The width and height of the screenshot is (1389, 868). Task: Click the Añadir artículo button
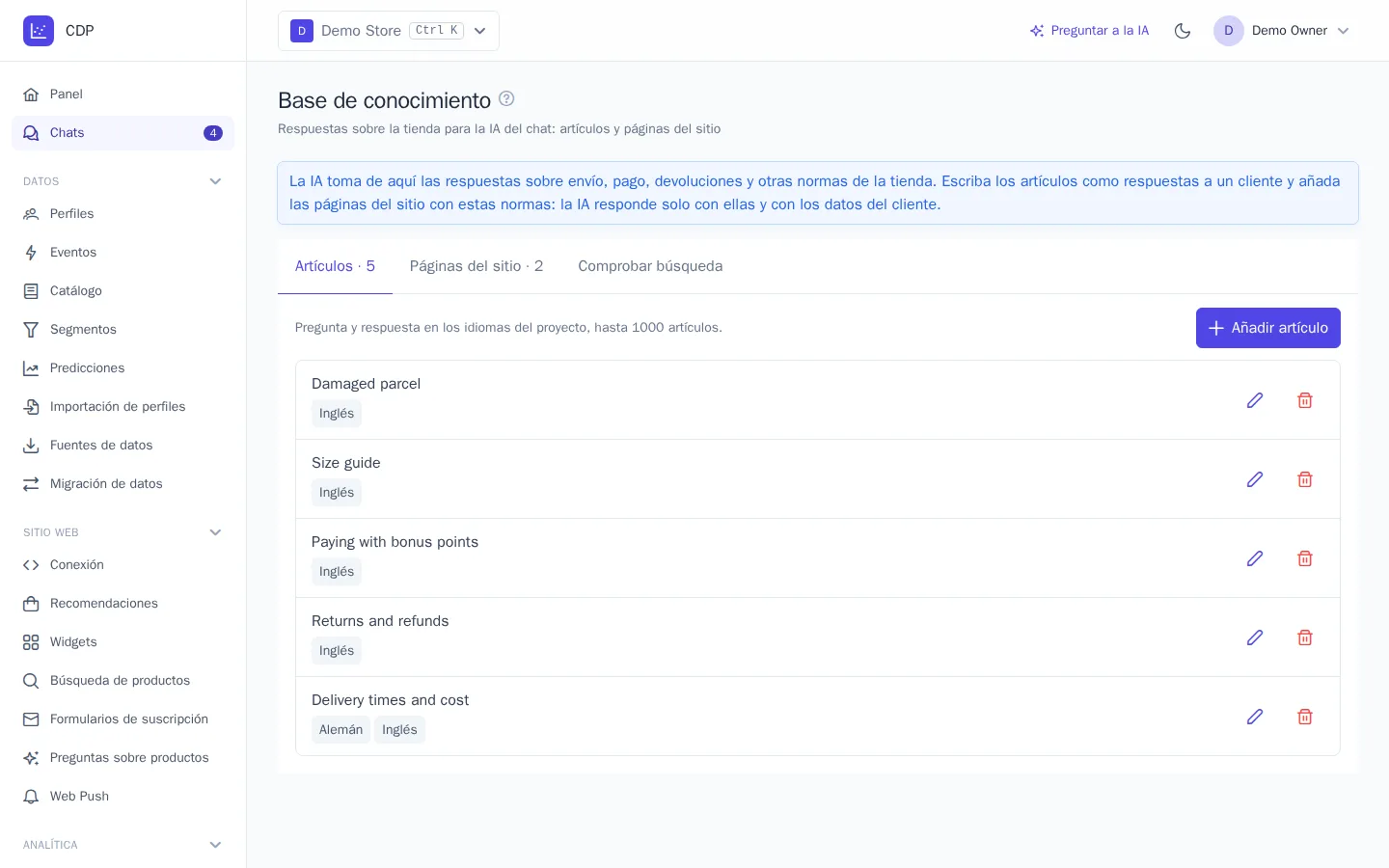(x=1268, y=328)
